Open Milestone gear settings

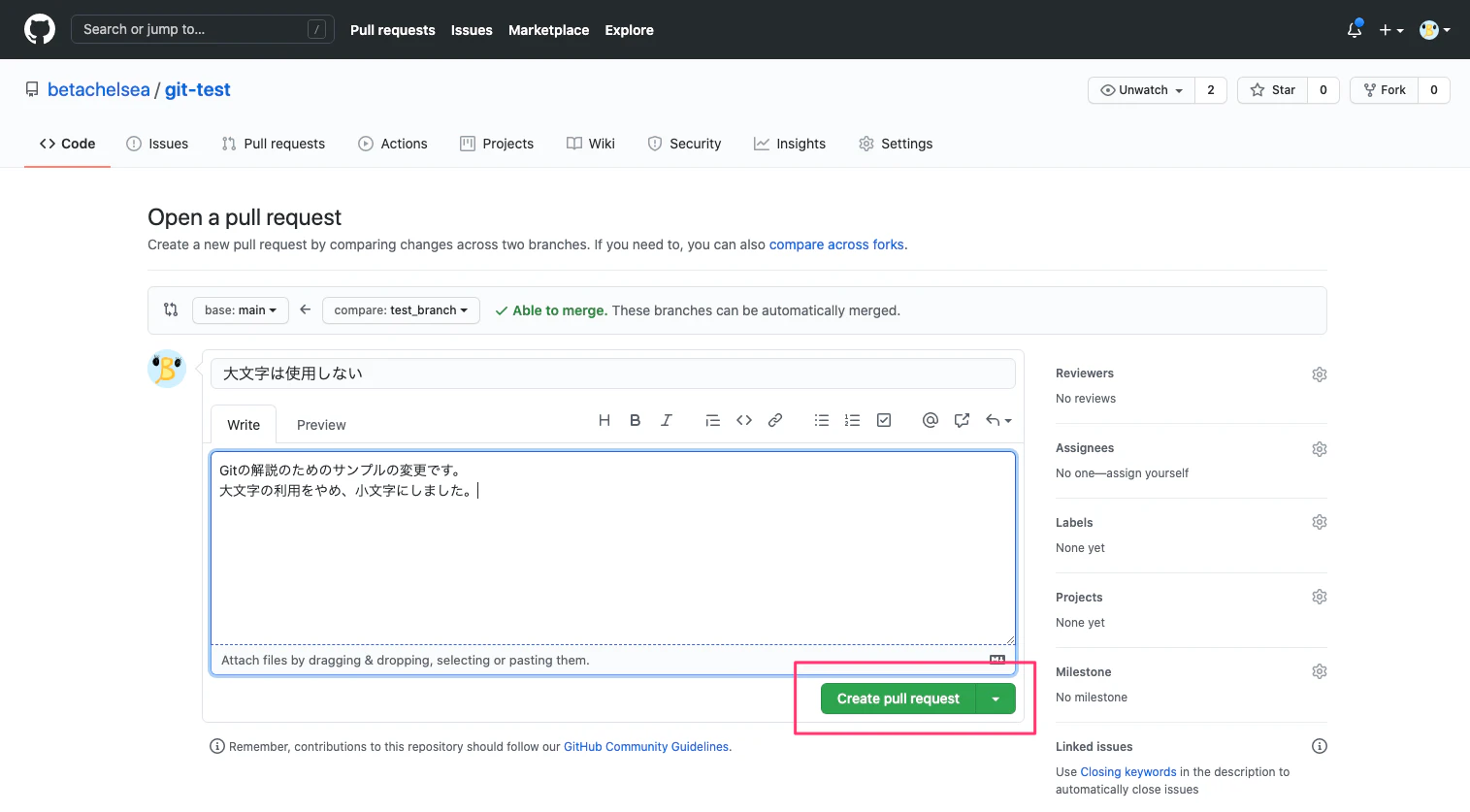[1320, 671]
